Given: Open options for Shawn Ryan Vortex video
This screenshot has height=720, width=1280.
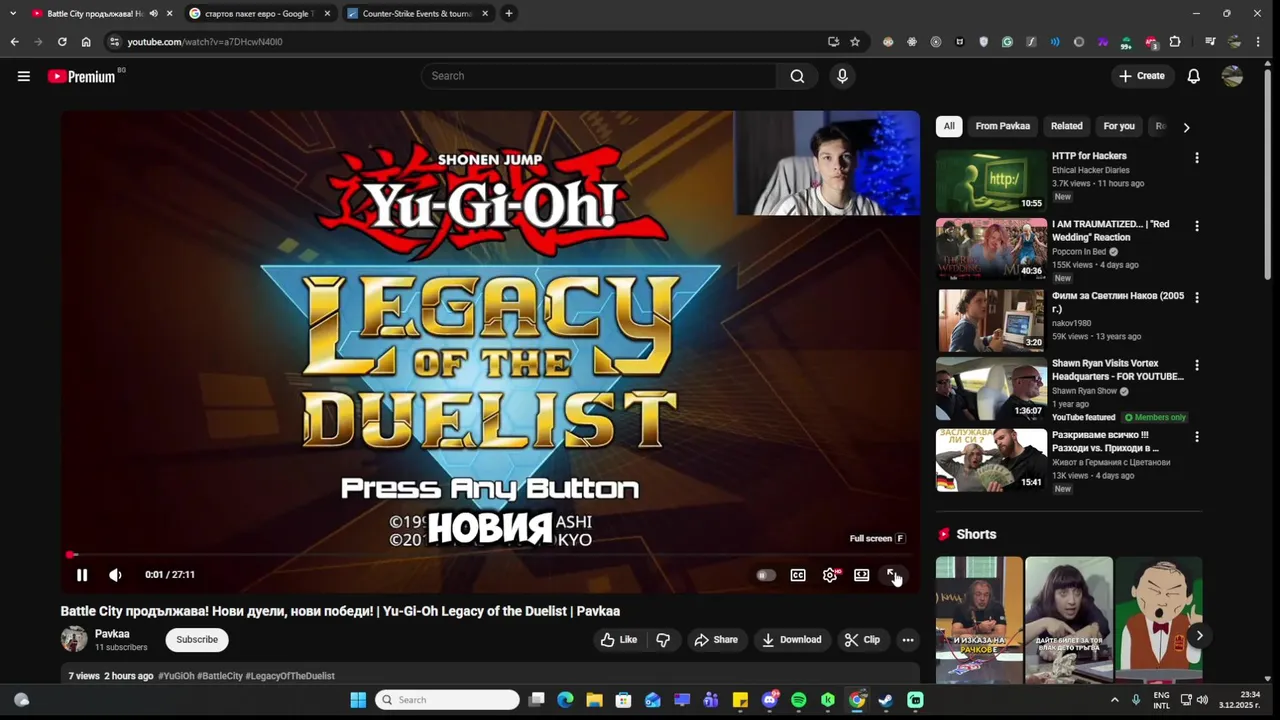Looking at the screenshot, I should pyautogui.click(x=1196, y=365).
